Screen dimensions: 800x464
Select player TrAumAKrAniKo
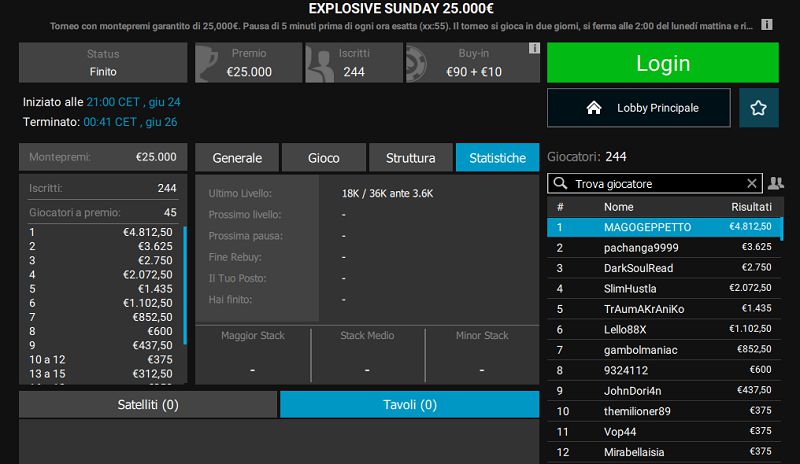pyautogui.click(x=663, y=309)
